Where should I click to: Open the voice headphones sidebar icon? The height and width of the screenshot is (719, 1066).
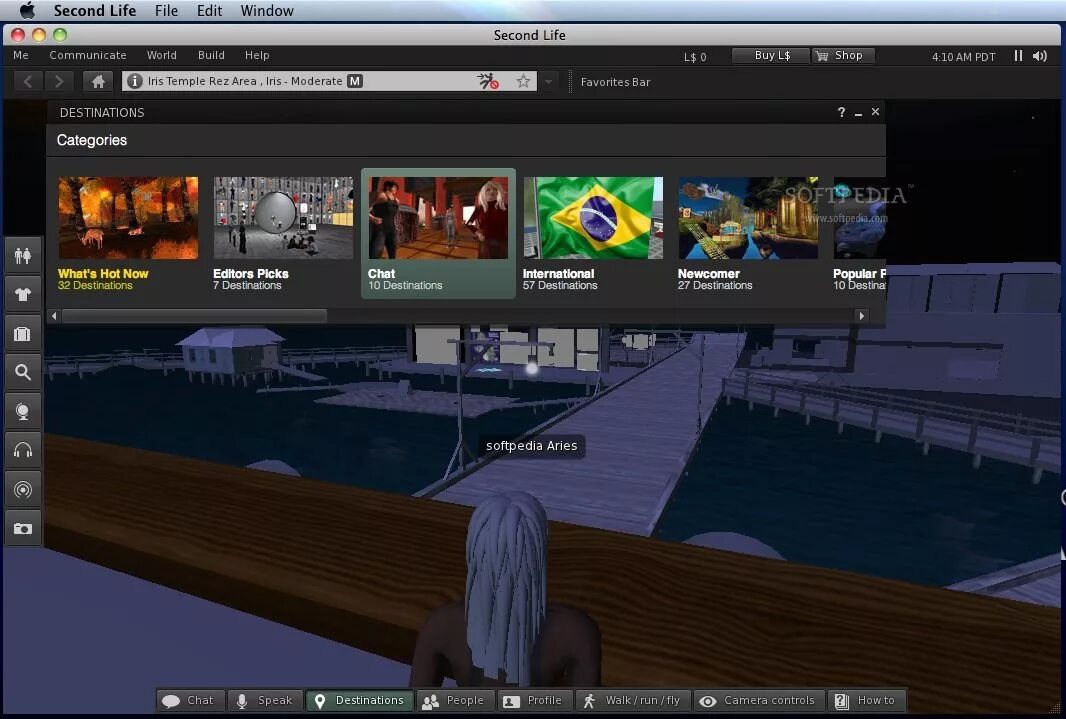[x=23, y=451]
